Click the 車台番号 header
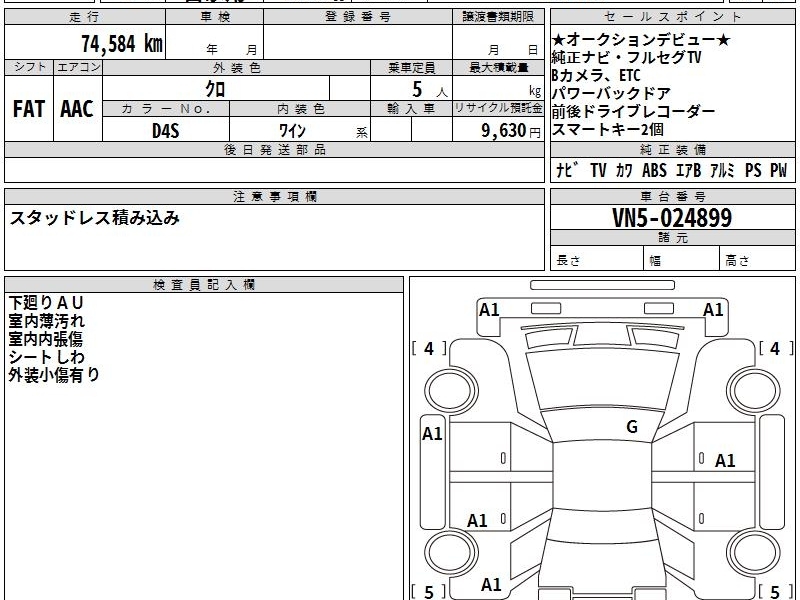The height and width of the screenshot is (600, 800). coord(672,196)
